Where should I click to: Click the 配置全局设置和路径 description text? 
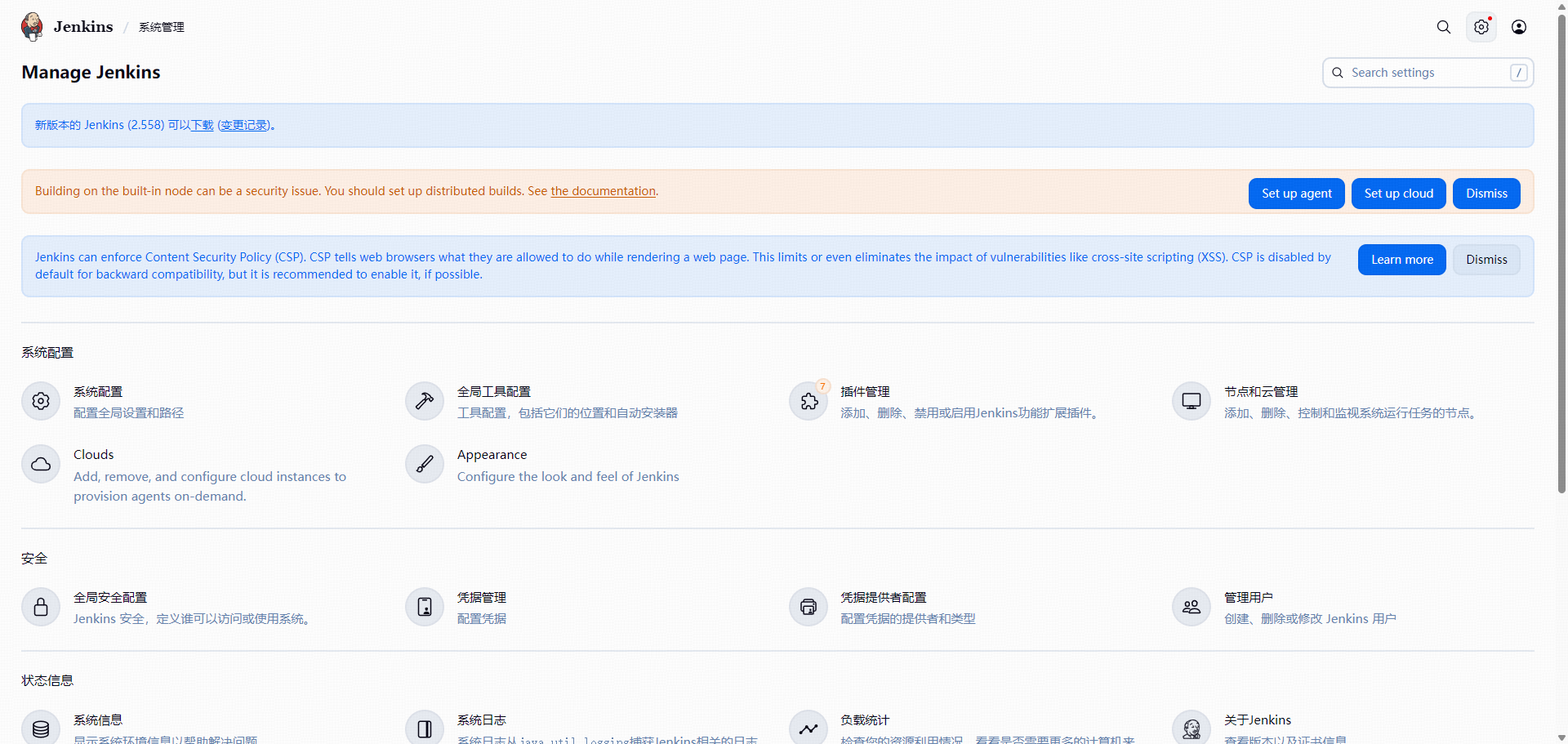pos(129,413)
